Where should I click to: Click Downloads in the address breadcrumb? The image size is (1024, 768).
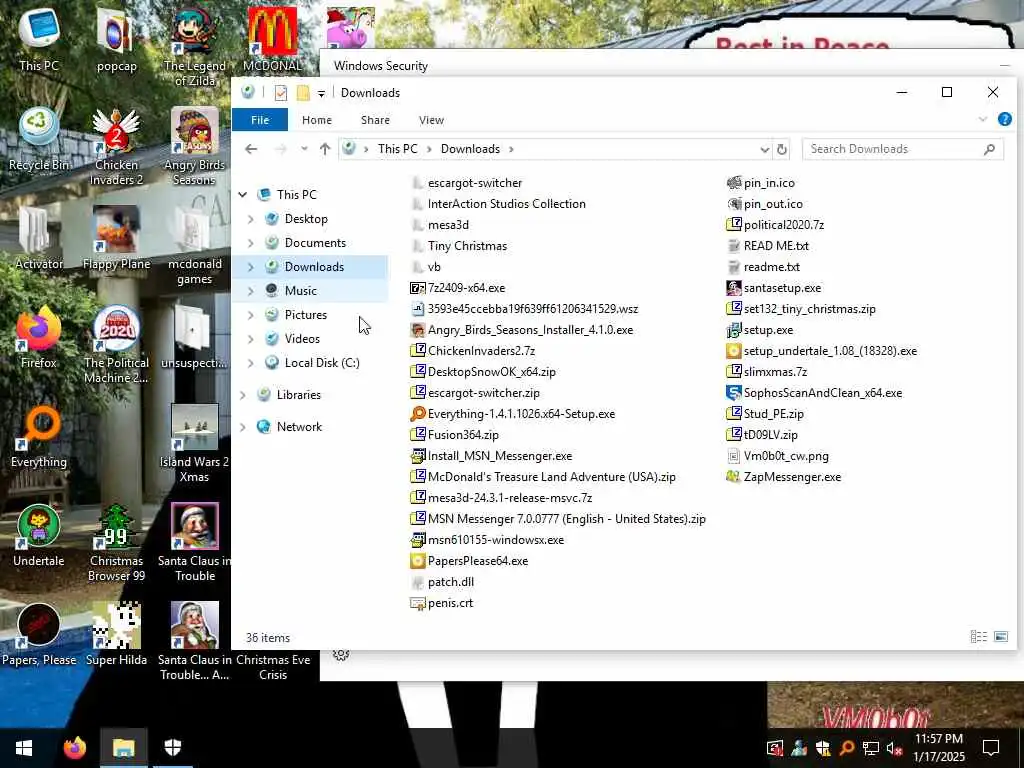click(x=470, y=149)
